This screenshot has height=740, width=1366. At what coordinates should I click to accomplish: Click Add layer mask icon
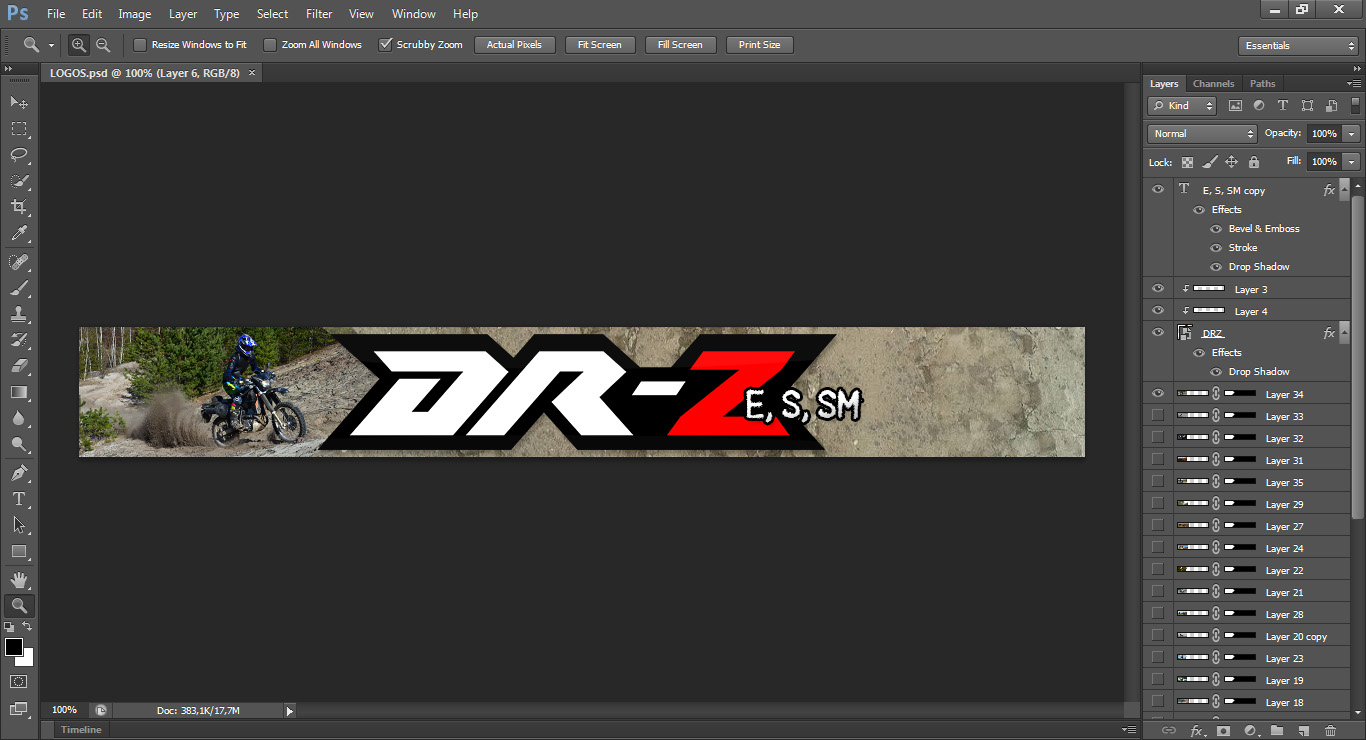point(1223,731)
